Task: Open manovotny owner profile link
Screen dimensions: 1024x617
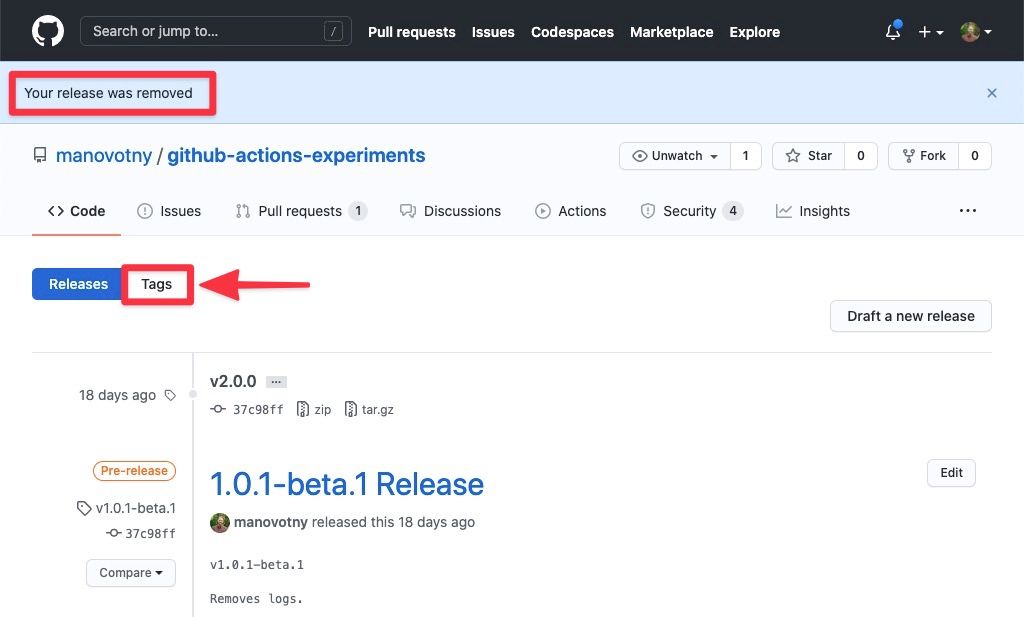Action: point(104,155)
